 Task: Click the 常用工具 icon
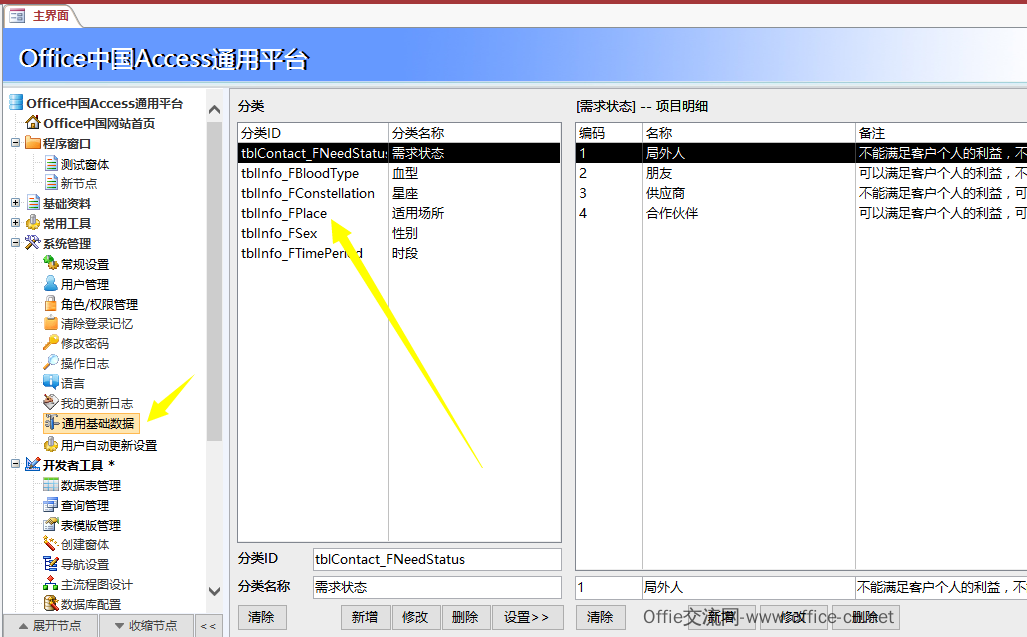33,223
